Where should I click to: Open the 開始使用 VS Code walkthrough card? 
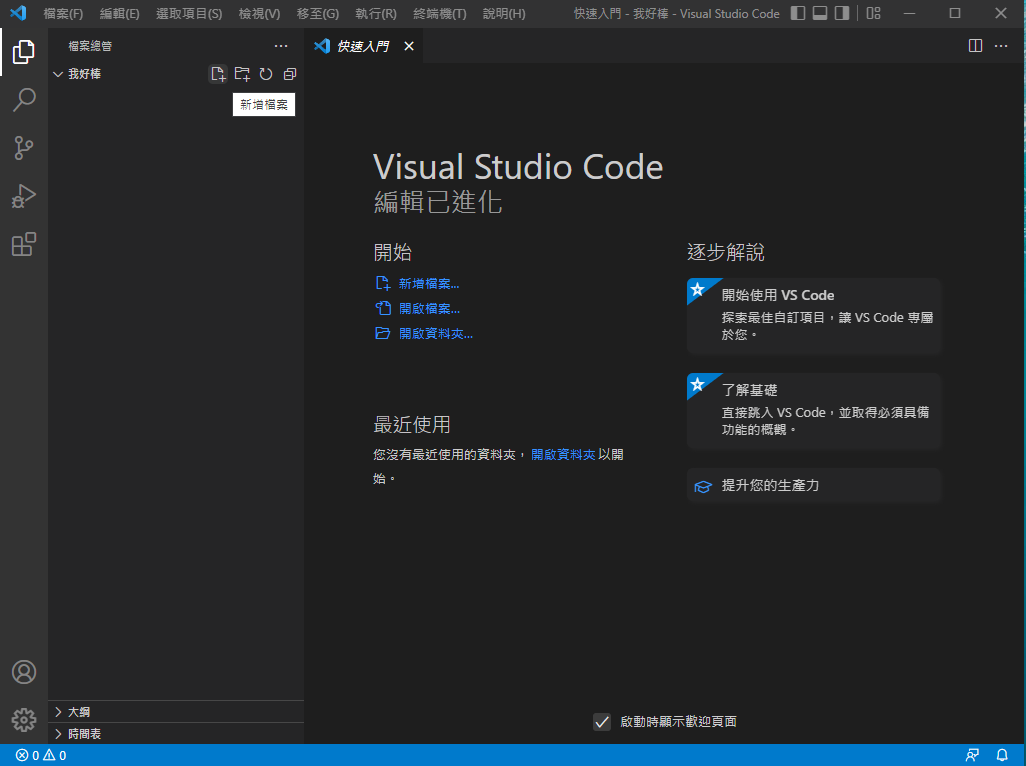point(814,316)
